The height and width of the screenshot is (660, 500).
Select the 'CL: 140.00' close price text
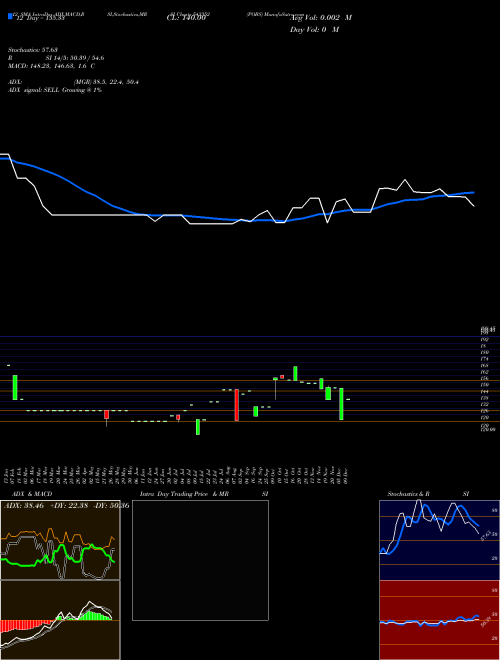pyautogui.click(x=186, y=18)
